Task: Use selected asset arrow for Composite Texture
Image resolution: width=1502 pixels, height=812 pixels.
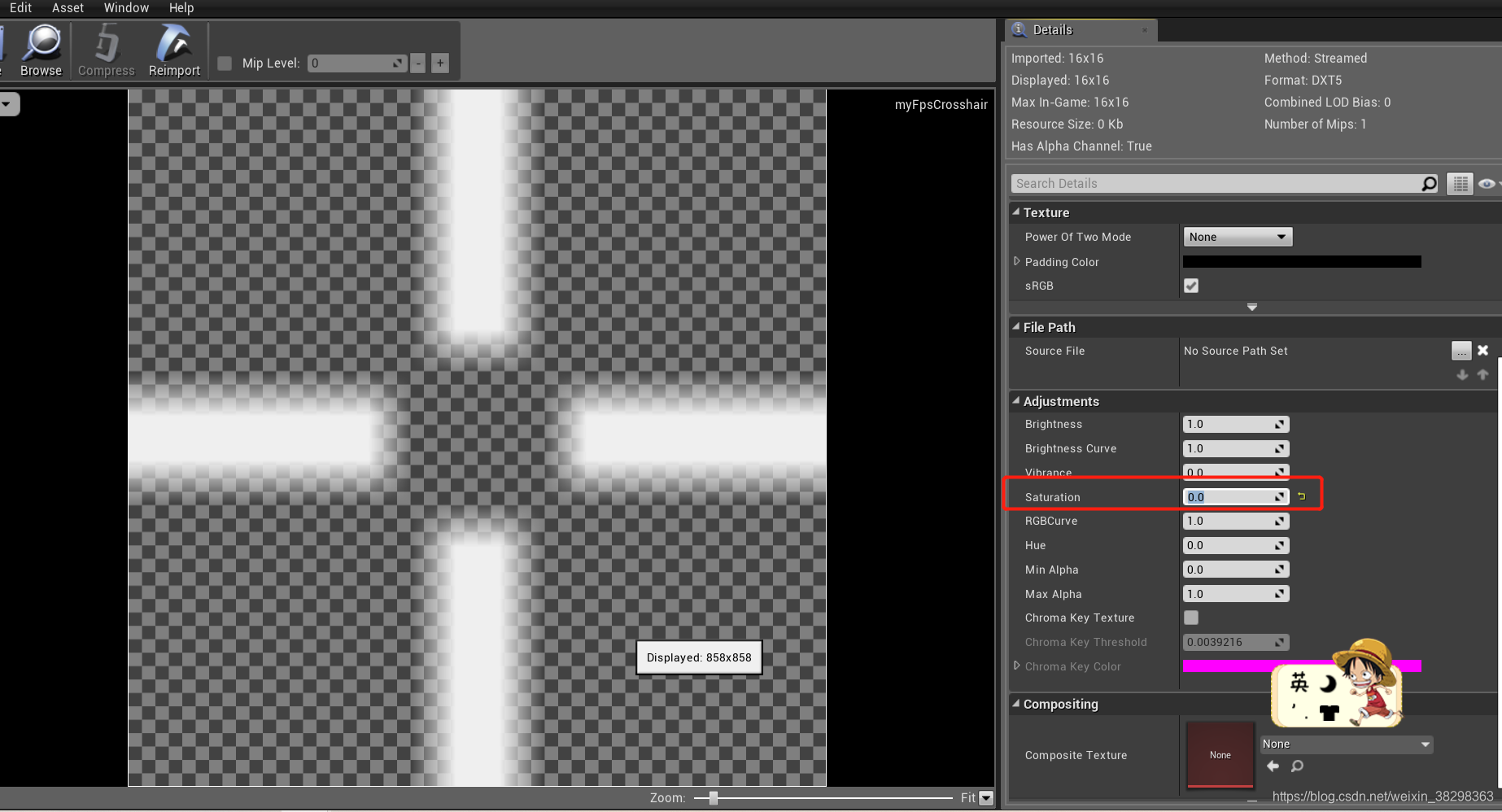Action: (1273, 766)
